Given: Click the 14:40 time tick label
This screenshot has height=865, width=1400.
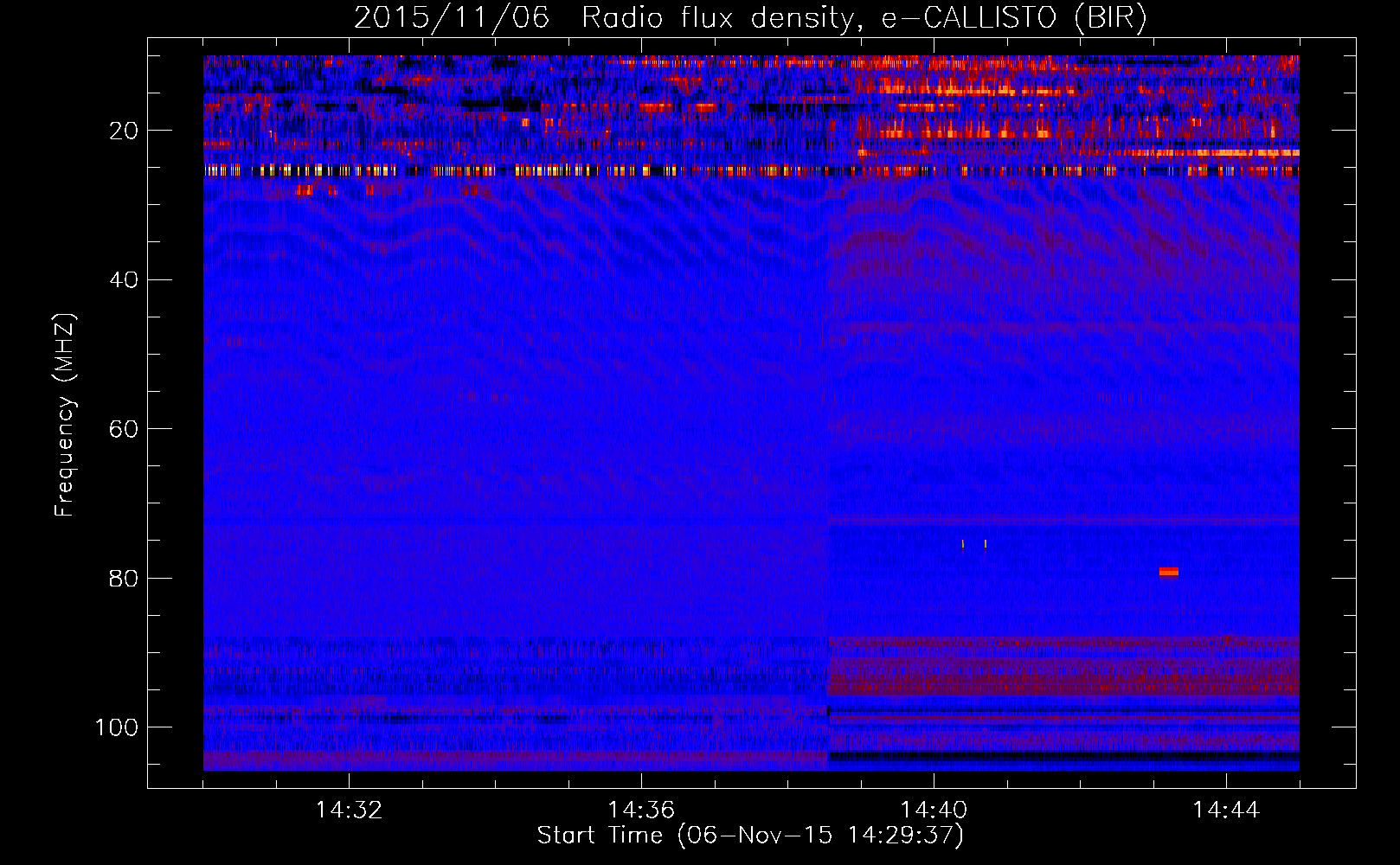Looking at the screenshot, I should click(x=934, y=811).
